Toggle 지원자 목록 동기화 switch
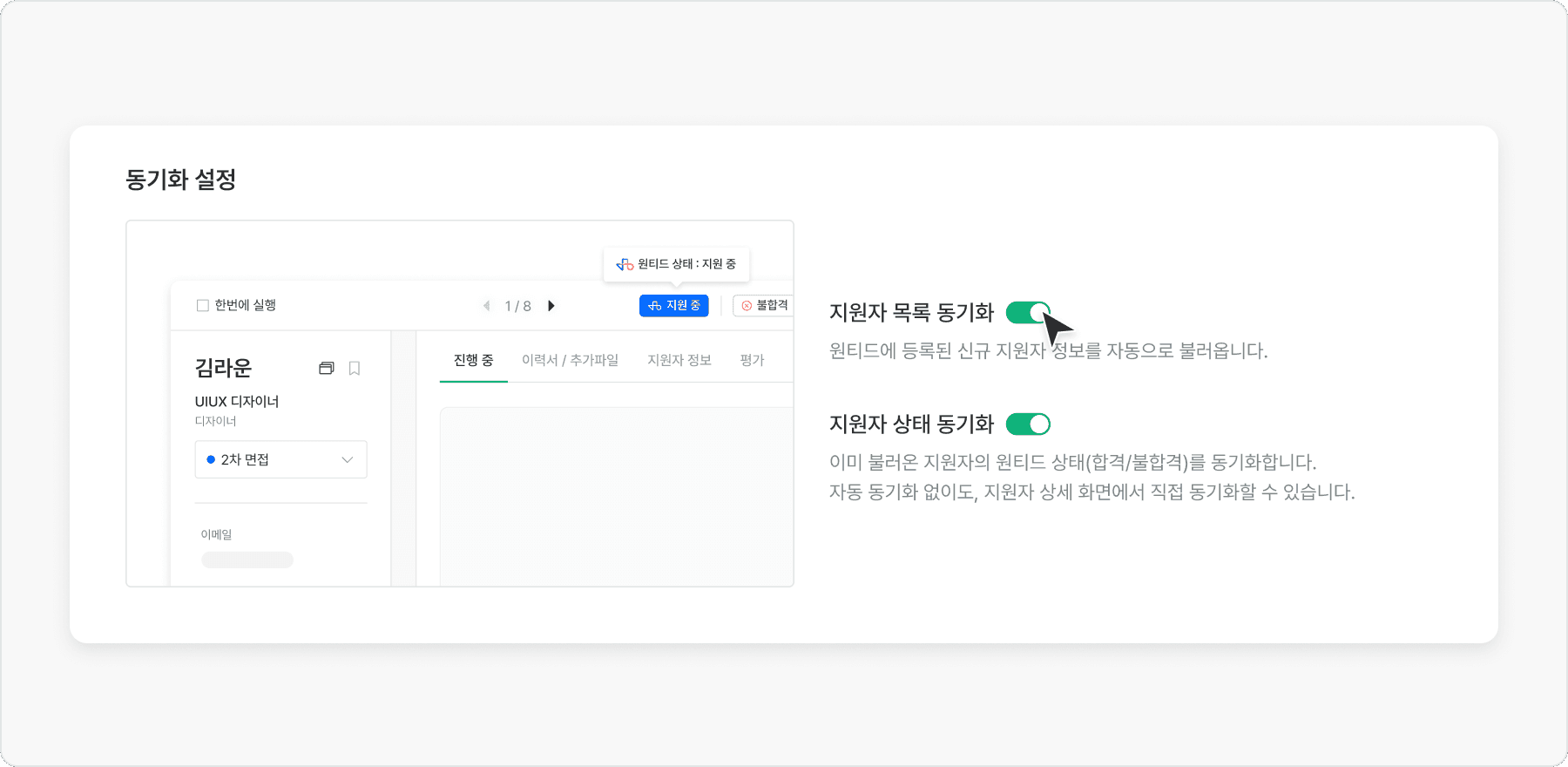Image resolution: width=1568 pixels, height=767 pixels. pos(1028,313)
